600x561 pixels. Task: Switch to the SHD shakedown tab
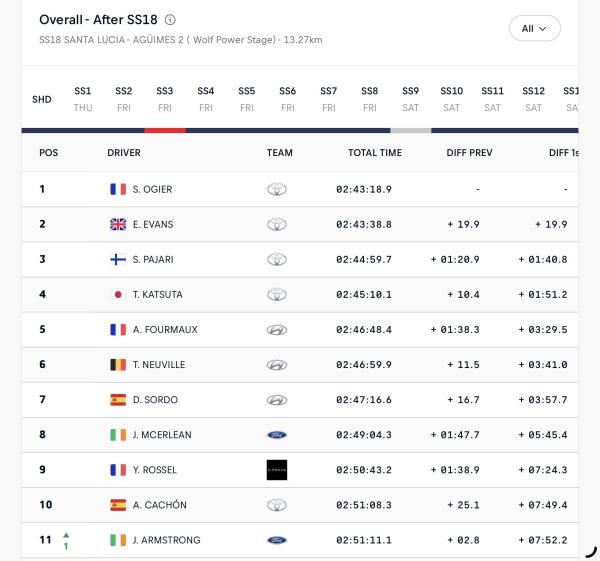pos(42,99)
